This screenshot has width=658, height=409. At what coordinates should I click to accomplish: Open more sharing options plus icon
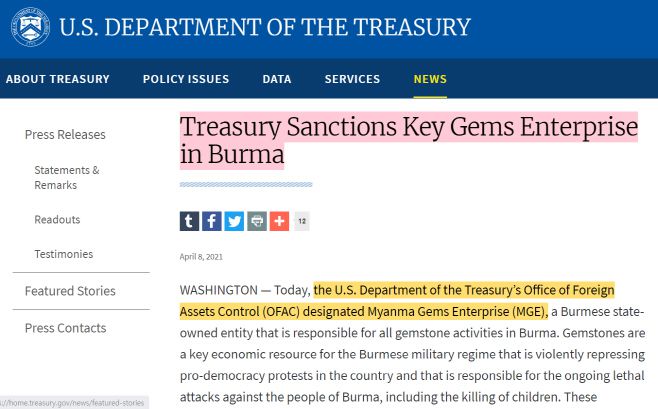coord(279,221)
